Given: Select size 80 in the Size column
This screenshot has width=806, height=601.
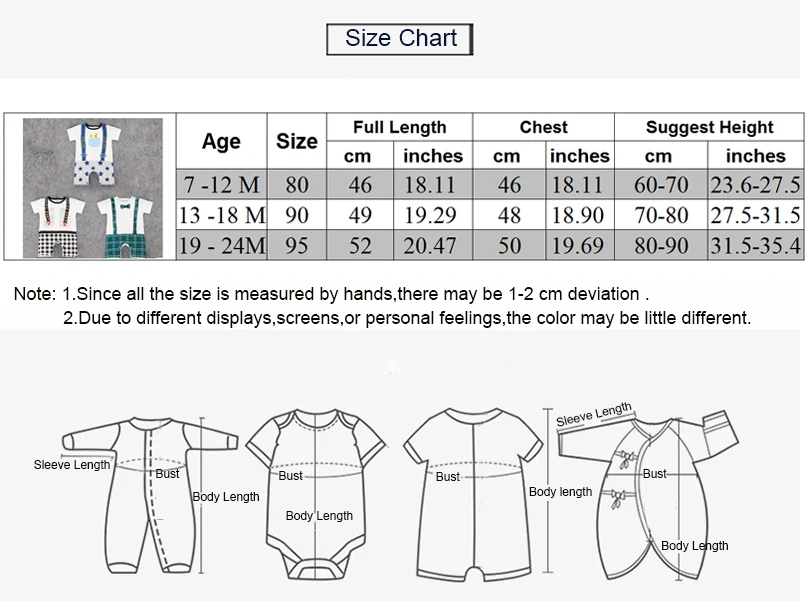Looking at the screenshot, I should 297,184.
